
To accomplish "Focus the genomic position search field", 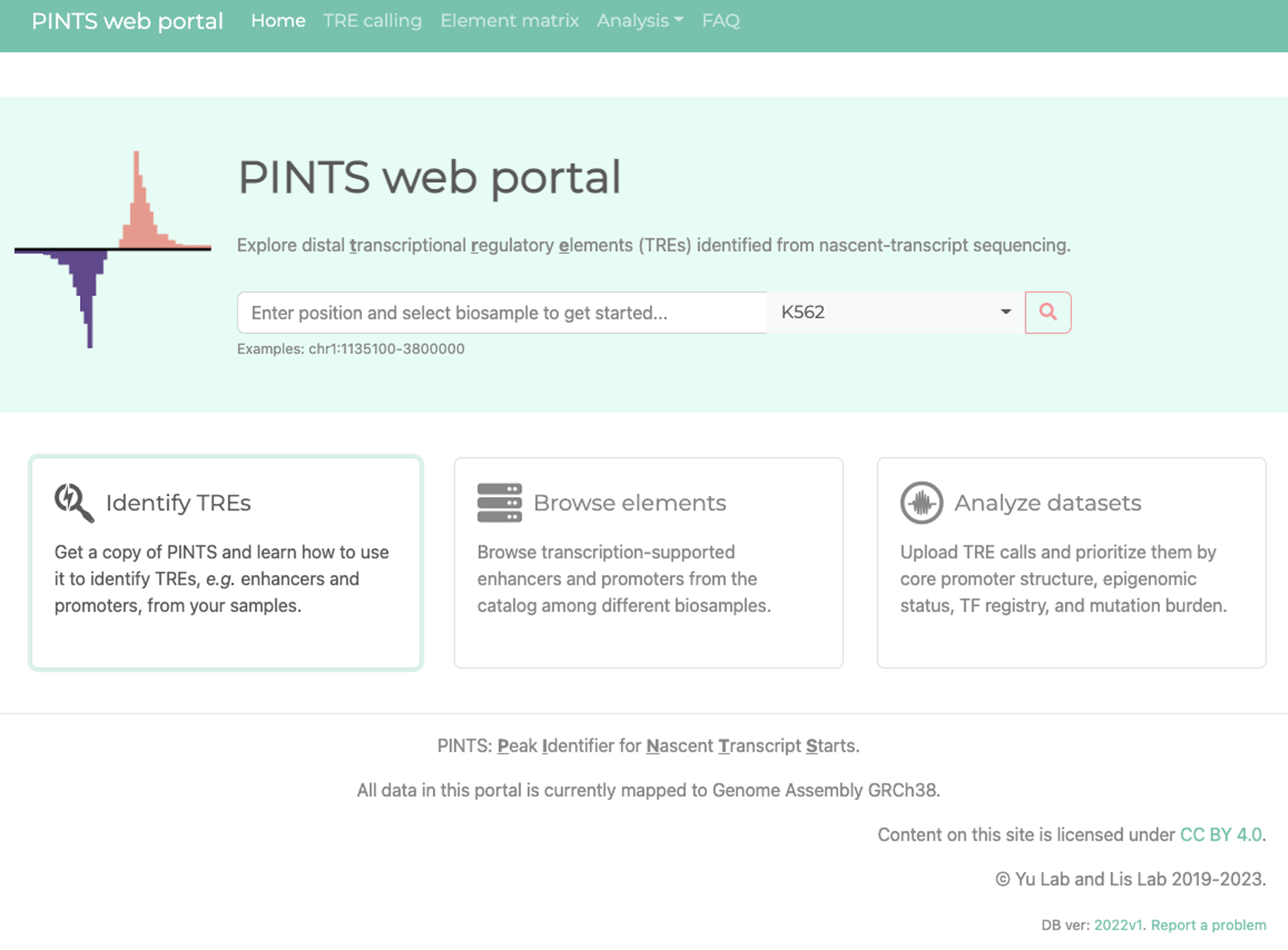I will (501, 312).
